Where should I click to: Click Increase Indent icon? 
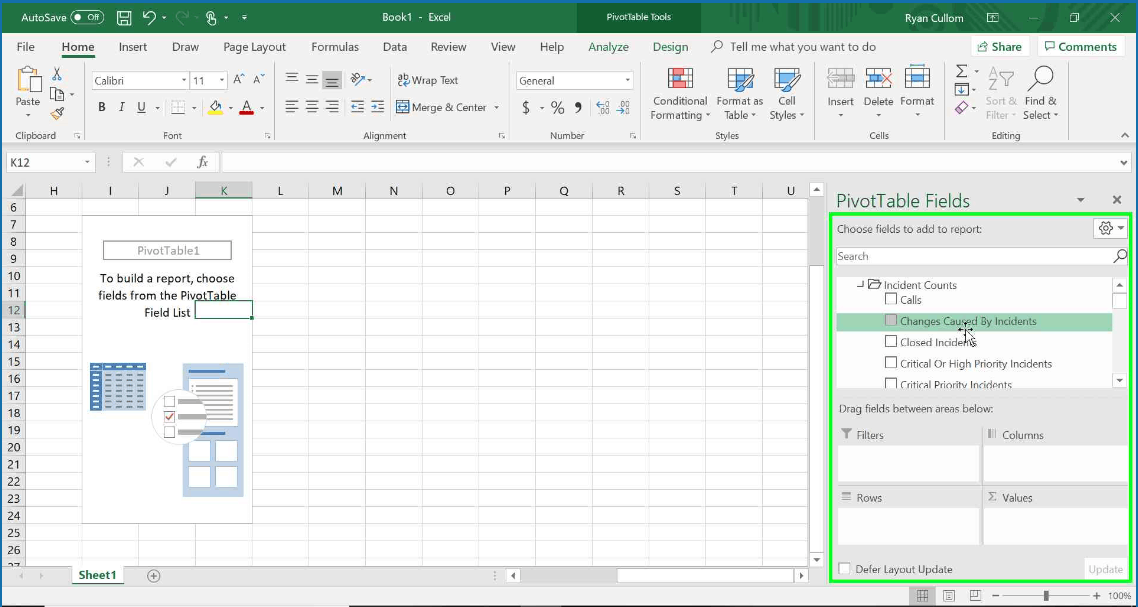click(377, 107)
